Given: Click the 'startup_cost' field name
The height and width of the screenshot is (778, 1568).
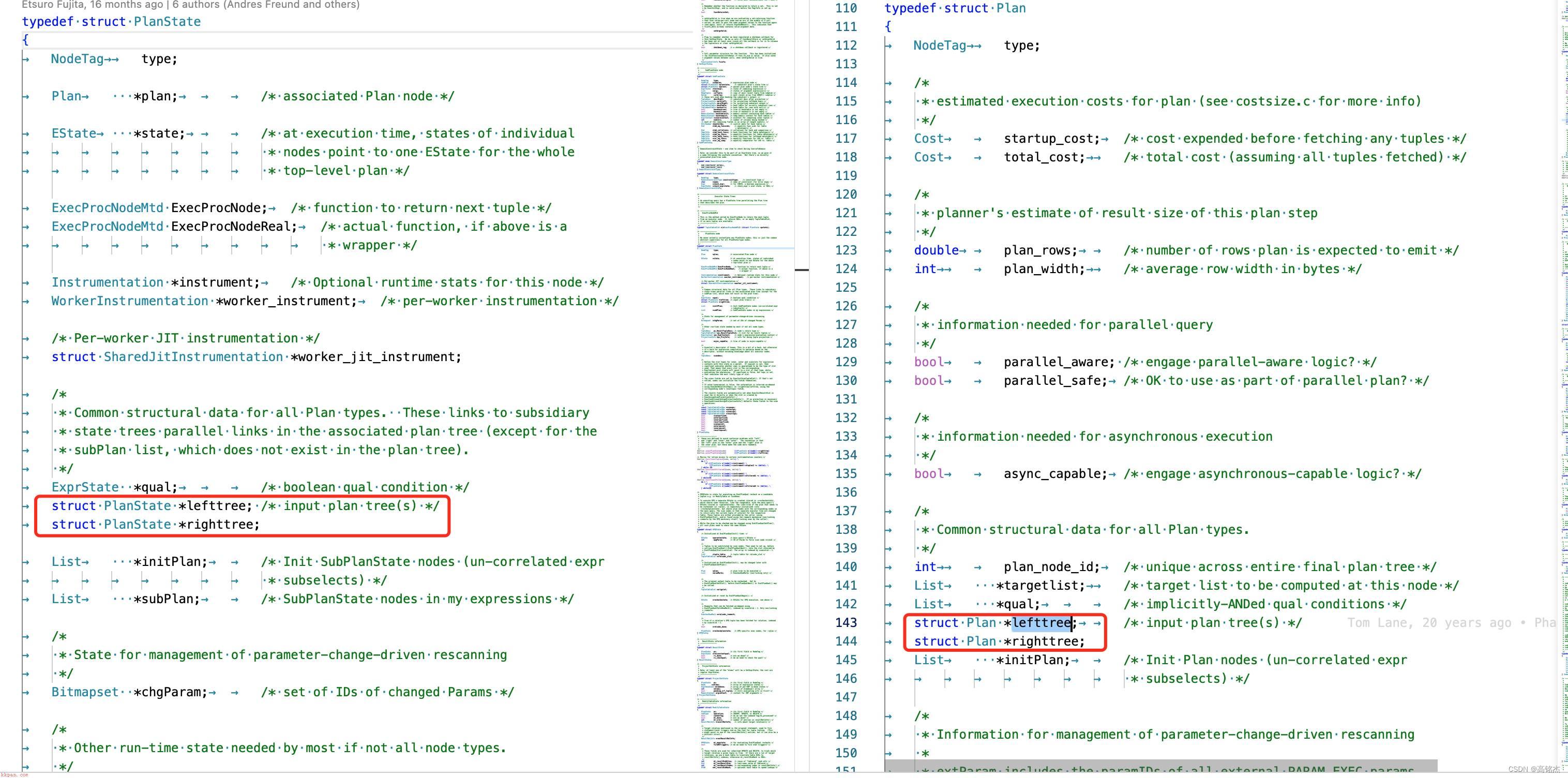Looking at the screenshot, I should click(x=1048, y=139).
